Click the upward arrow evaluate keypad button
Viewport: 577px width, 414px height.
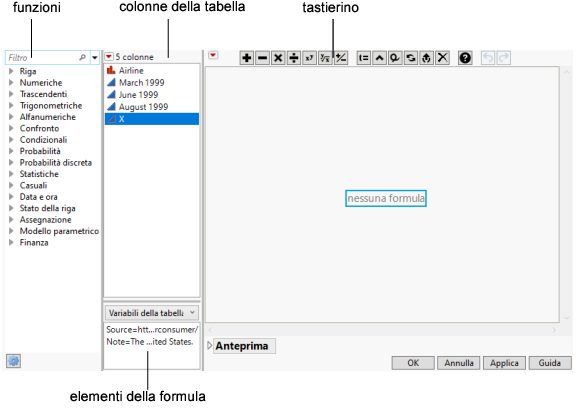(x=426, y=58)
